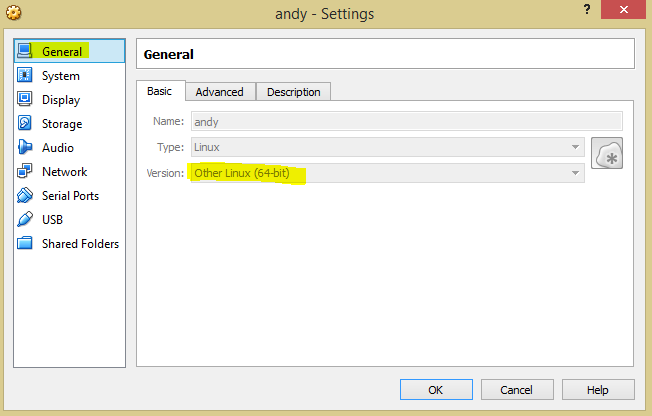Click the OS type image with asterisk
Viewport: 652px width, 416px height.
coord(607,153)
